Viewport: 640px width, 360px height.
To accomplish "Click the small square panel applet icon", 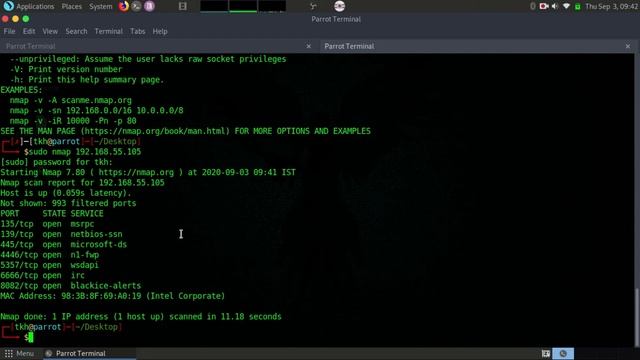I will [x=182, y=6].
